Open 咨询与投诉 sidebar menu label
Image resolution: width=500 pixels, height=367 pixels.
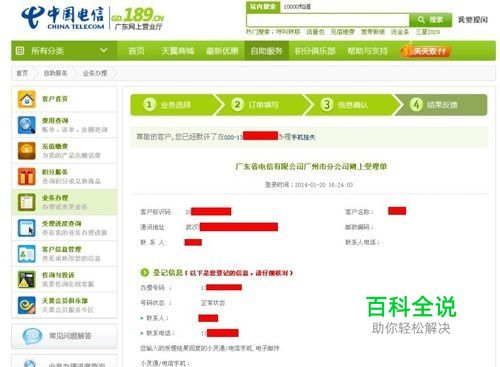58,275
